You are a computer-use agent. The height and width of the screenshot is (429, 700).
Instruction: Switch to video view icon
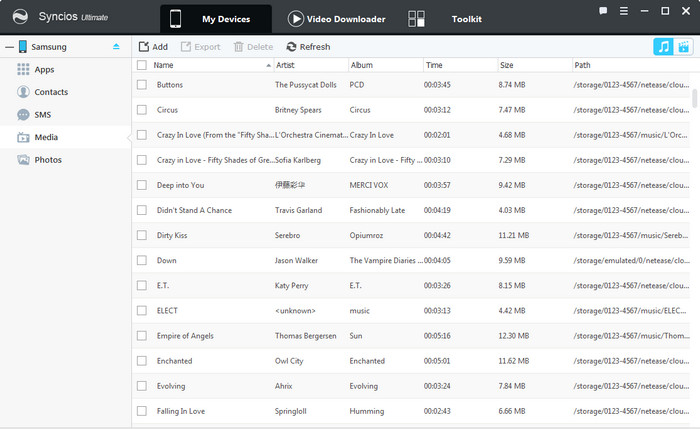[x=683, y=46]
